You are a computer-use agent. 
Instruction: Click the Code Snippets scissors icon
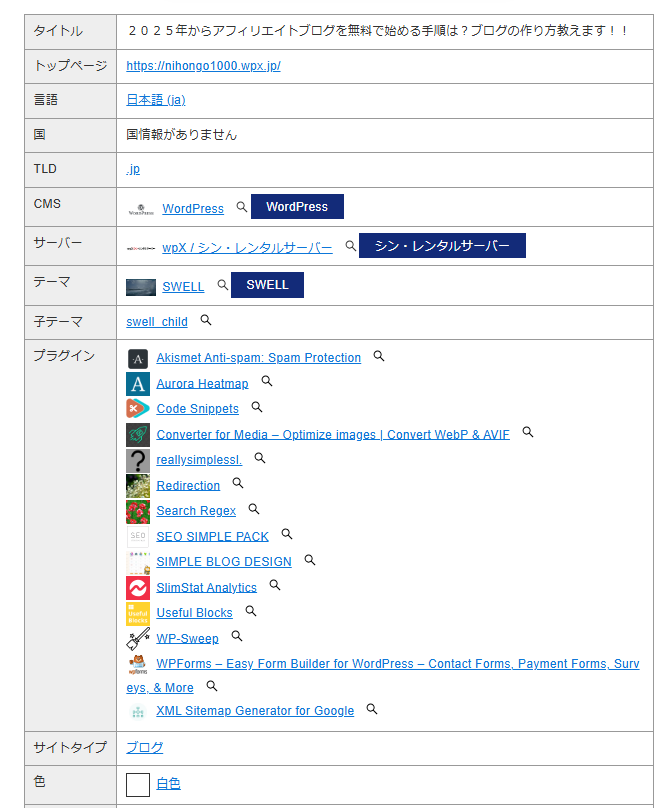pyautogui.click(x=138, y=409)
